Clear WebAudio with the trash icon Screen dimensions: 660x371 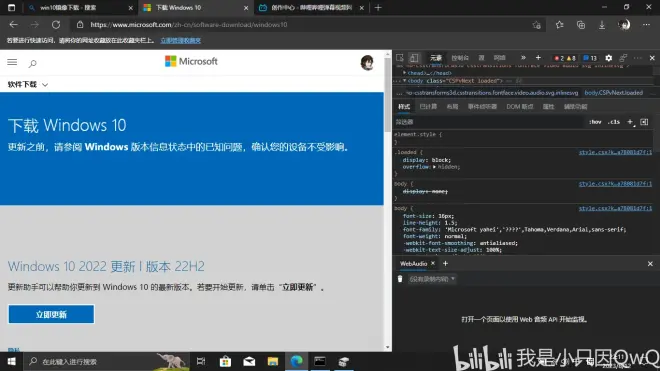[400, 279]
